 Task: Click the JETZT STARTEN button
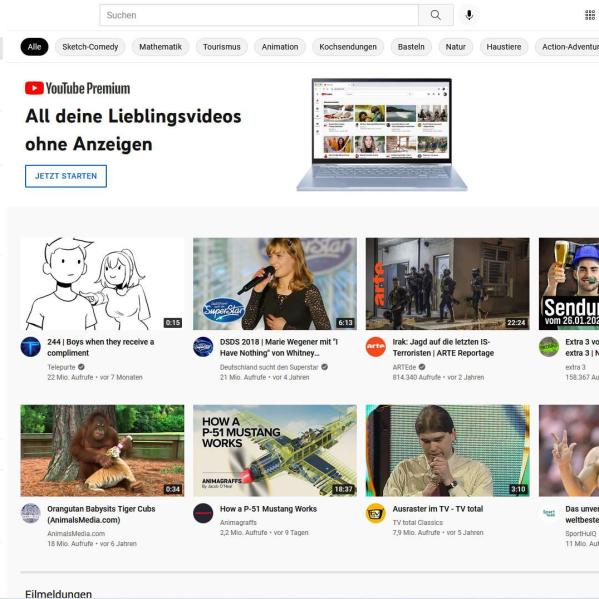[66, 176]
